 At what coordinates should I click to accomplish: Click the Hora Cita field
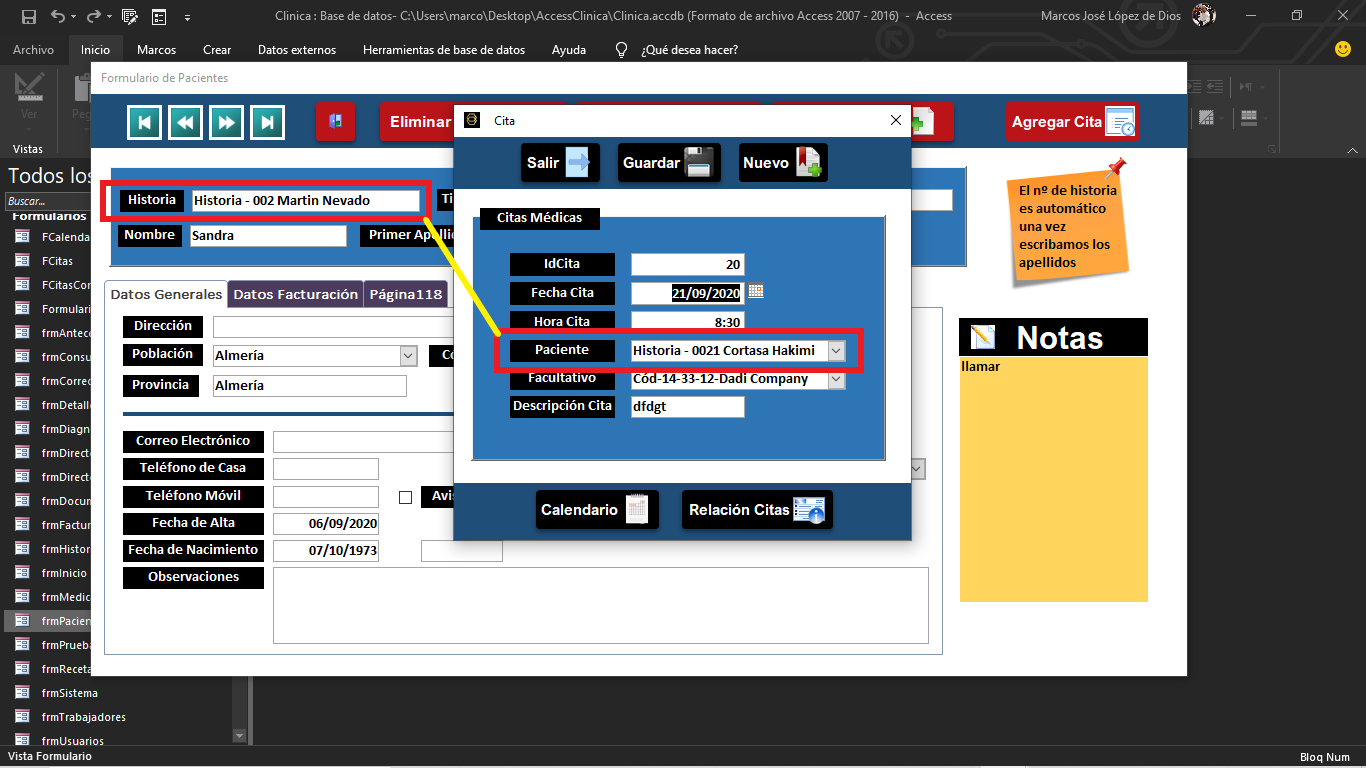[687, 322]
